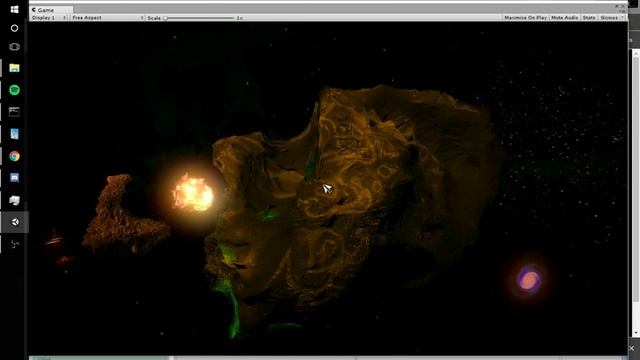Open the Free Aspect dropdown
Screen dimensions: 640x360
click(x=108, y=18)
